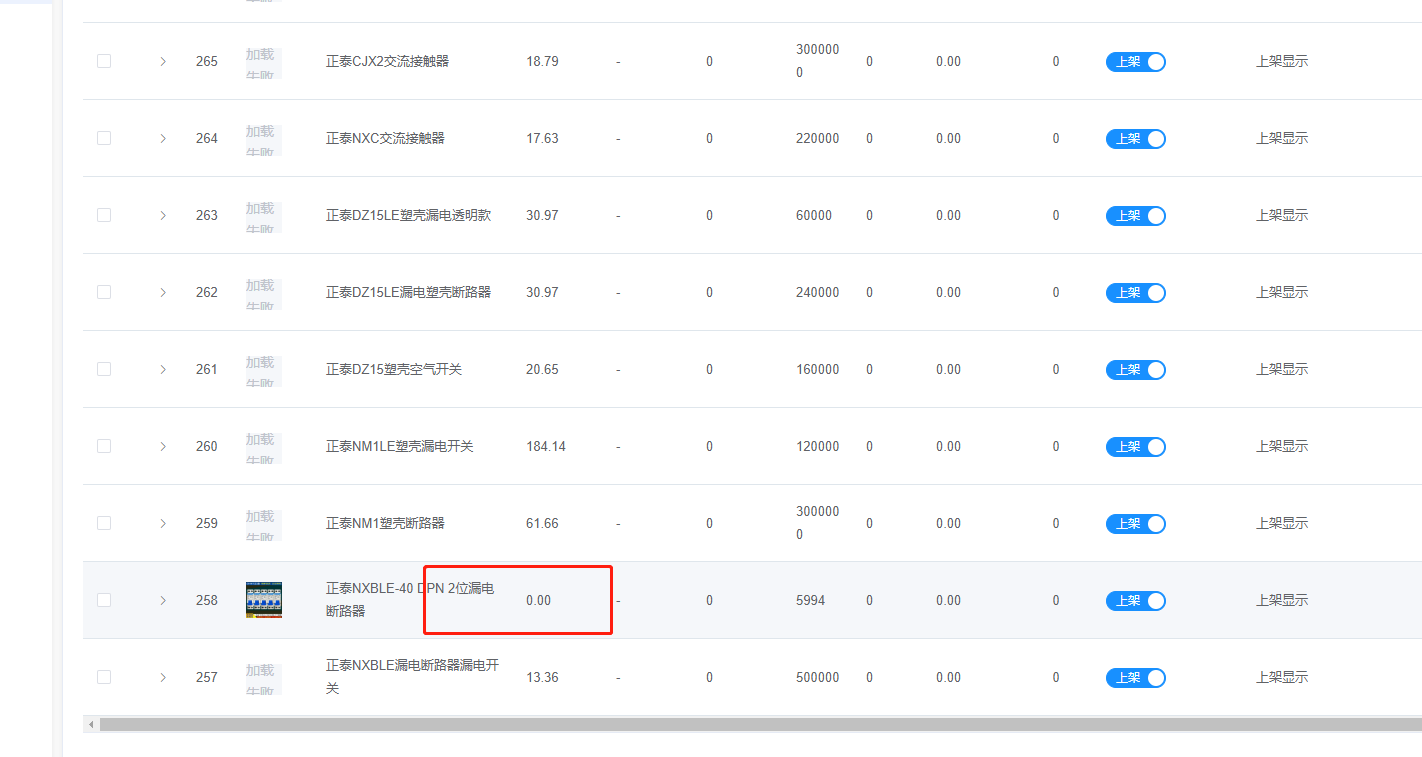The image size is (1422, 757).
Task: Tick the checkbox for product 259
Action: coord(104,523)
